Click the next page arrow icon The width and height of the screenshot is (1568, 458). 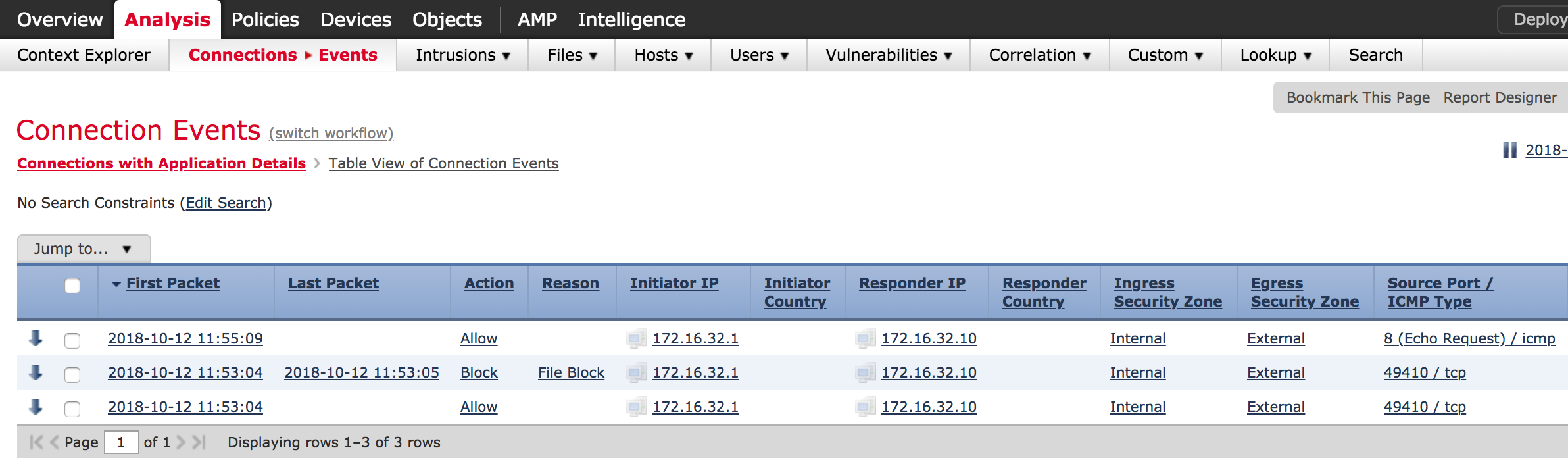pos(182,442)
